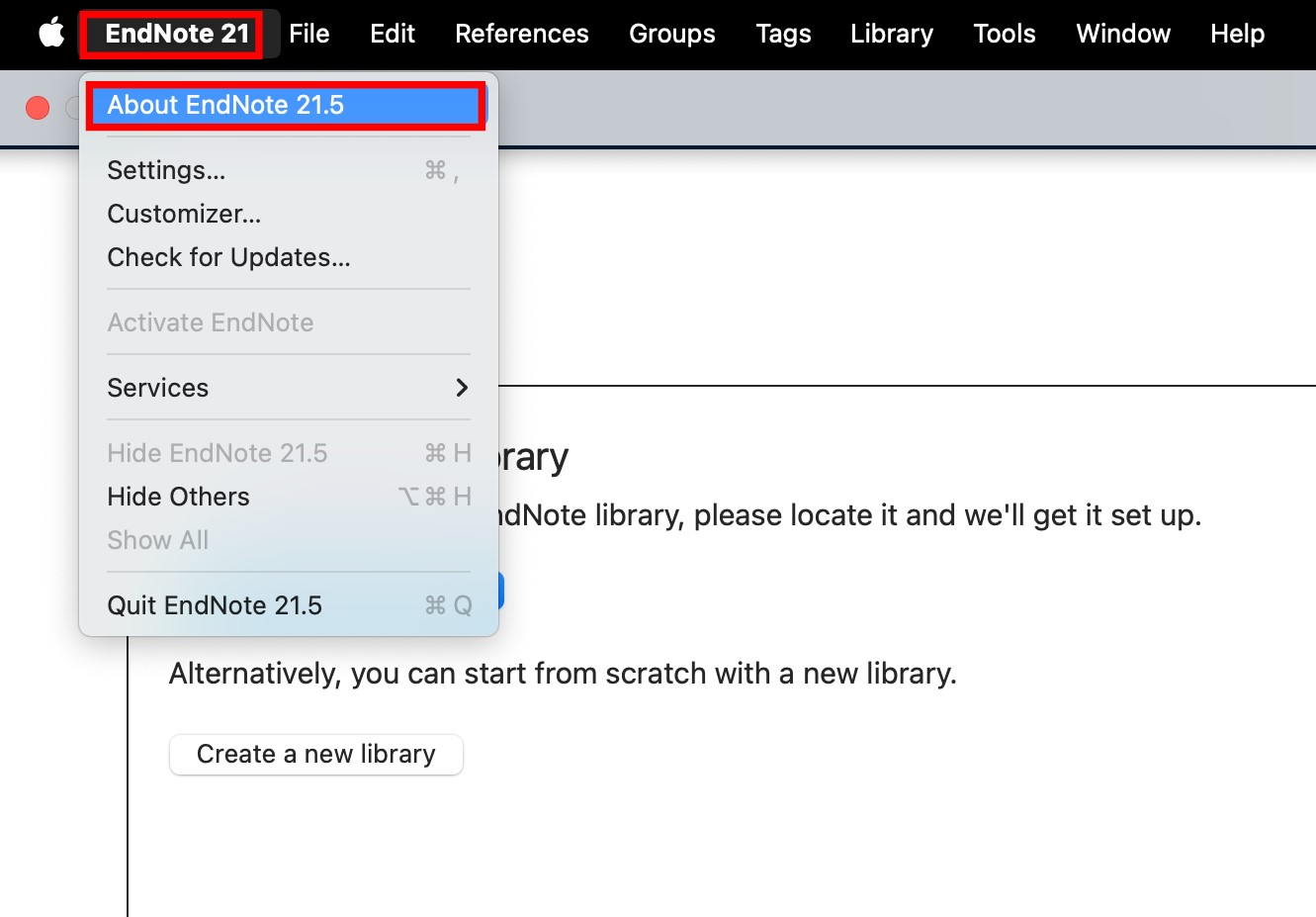Select About EndNote 21.5

point(225,105)
